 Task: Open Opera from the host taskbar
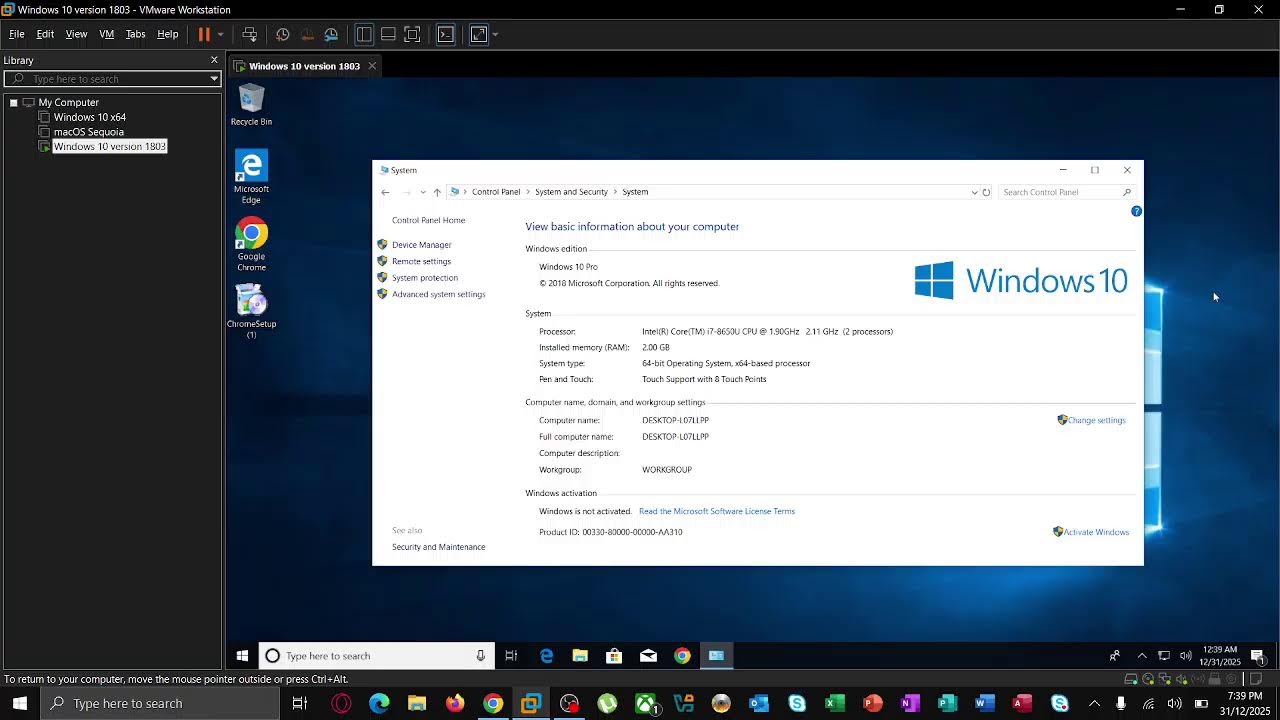(x=341, y=704)
